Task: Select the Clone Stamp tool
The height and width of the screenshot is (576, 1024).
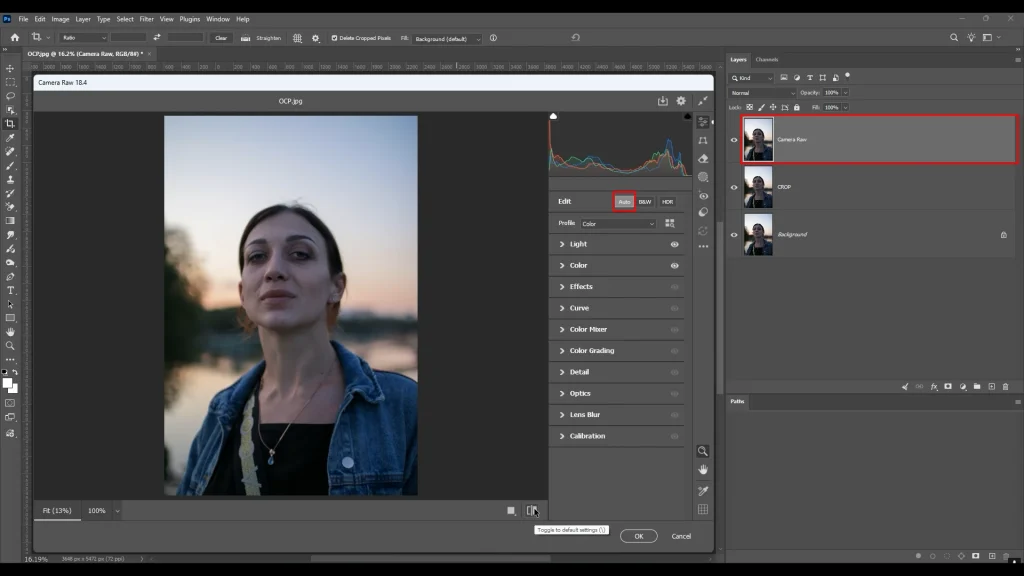Action: click(10, 180)
